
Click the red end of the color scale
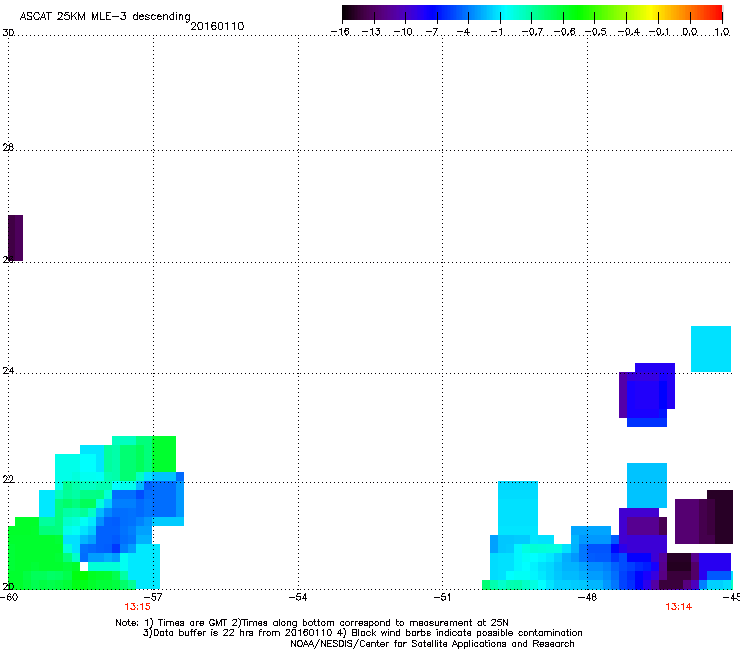coord(714,12)
